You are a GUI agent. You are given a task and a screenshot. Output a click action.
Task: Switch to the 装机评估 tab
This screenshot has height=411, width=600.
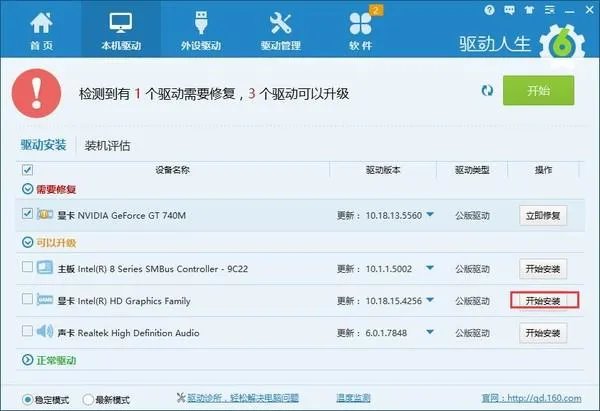pyautogui.click(x=108, y=145)
